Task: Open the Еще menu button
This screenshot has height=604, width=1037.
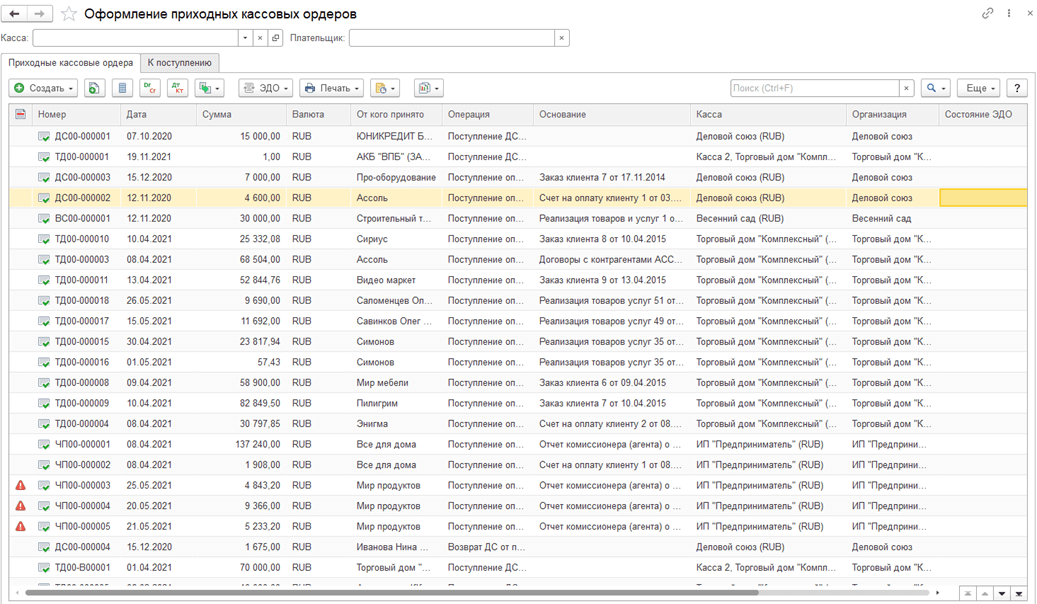Action: click(x=978, y=88)
